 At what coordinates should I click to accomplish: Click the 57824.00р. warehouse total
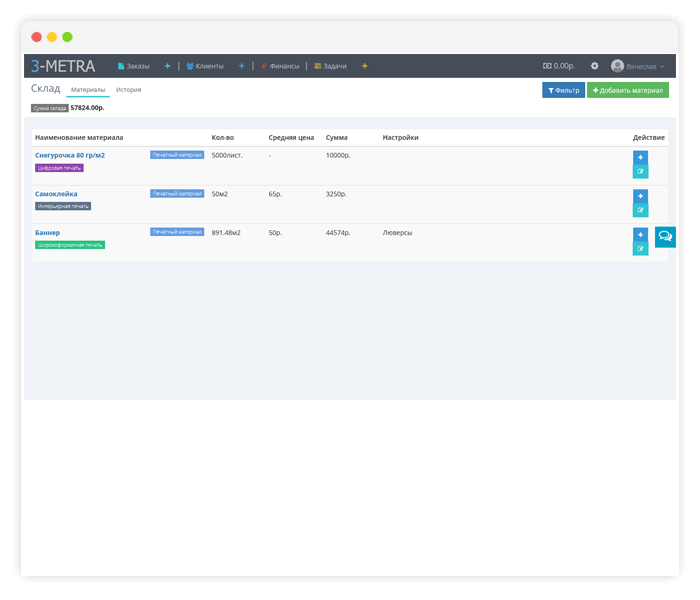(88, 108)
